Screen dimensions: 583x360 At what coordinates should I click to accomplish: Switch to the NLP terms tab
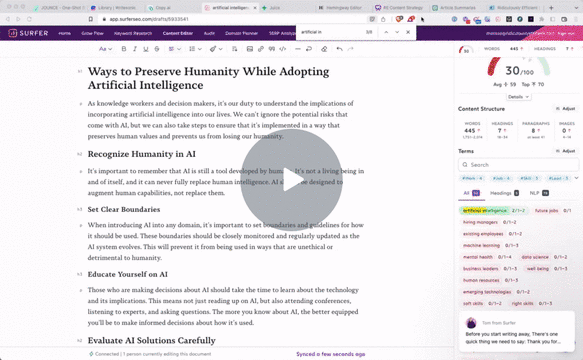[539, 193]
